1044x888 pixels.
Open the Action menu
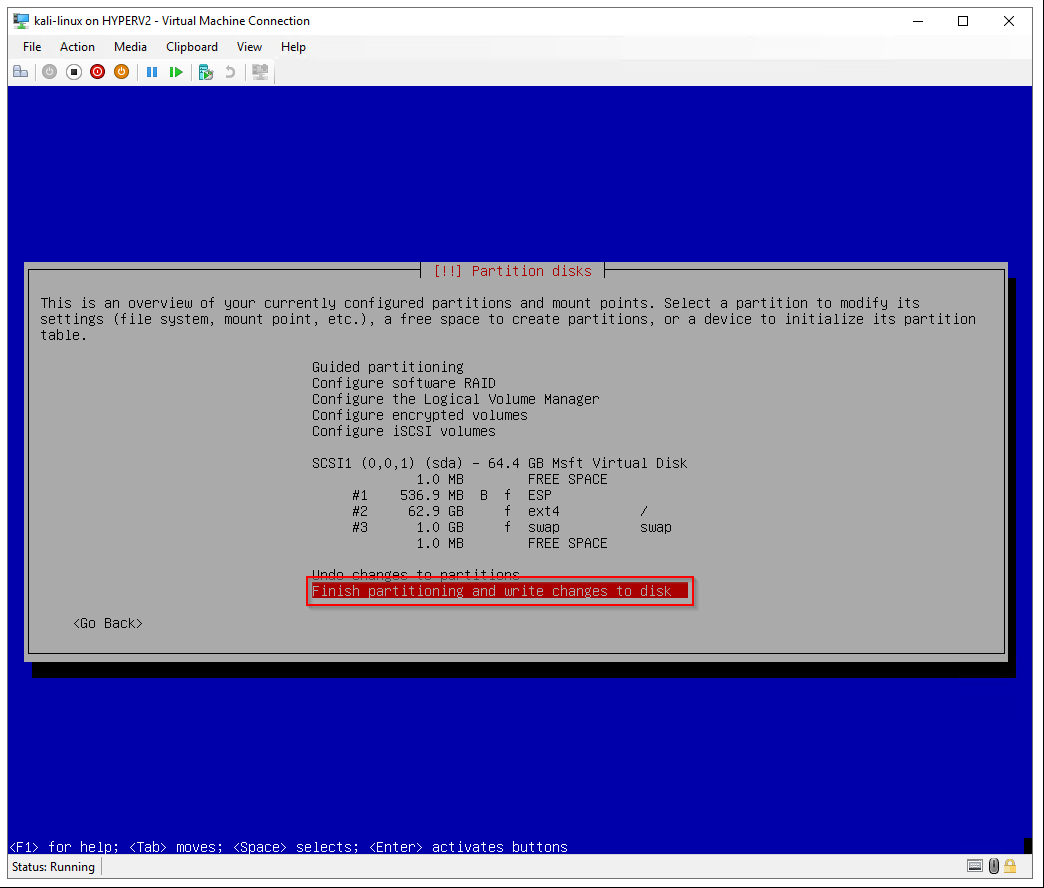(77, 47)
